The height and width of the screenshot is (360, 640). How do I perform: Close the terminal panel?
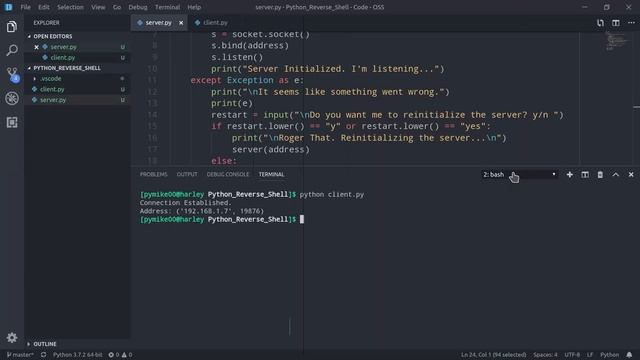631,175
